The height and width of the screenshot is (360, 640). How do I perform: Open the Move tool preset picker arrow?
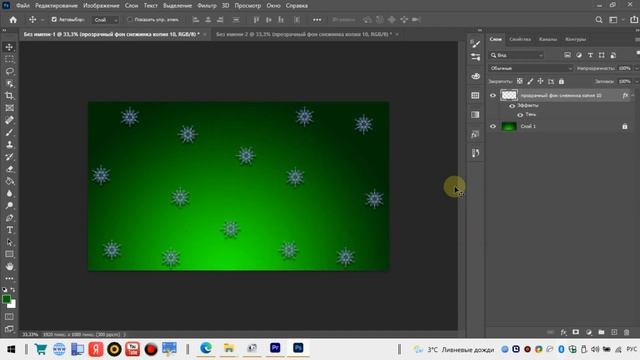[x=42, y=20]
